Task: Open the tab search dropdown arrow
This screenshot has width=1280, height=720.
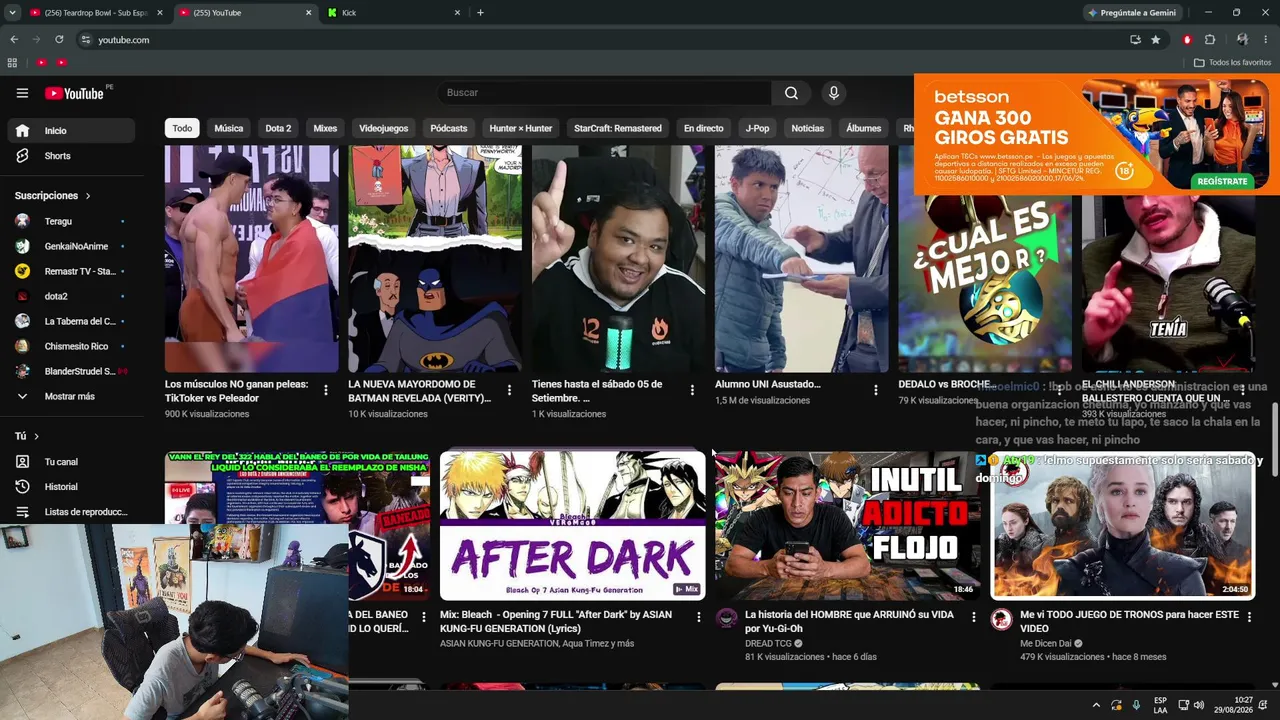Action: point(12,13)
